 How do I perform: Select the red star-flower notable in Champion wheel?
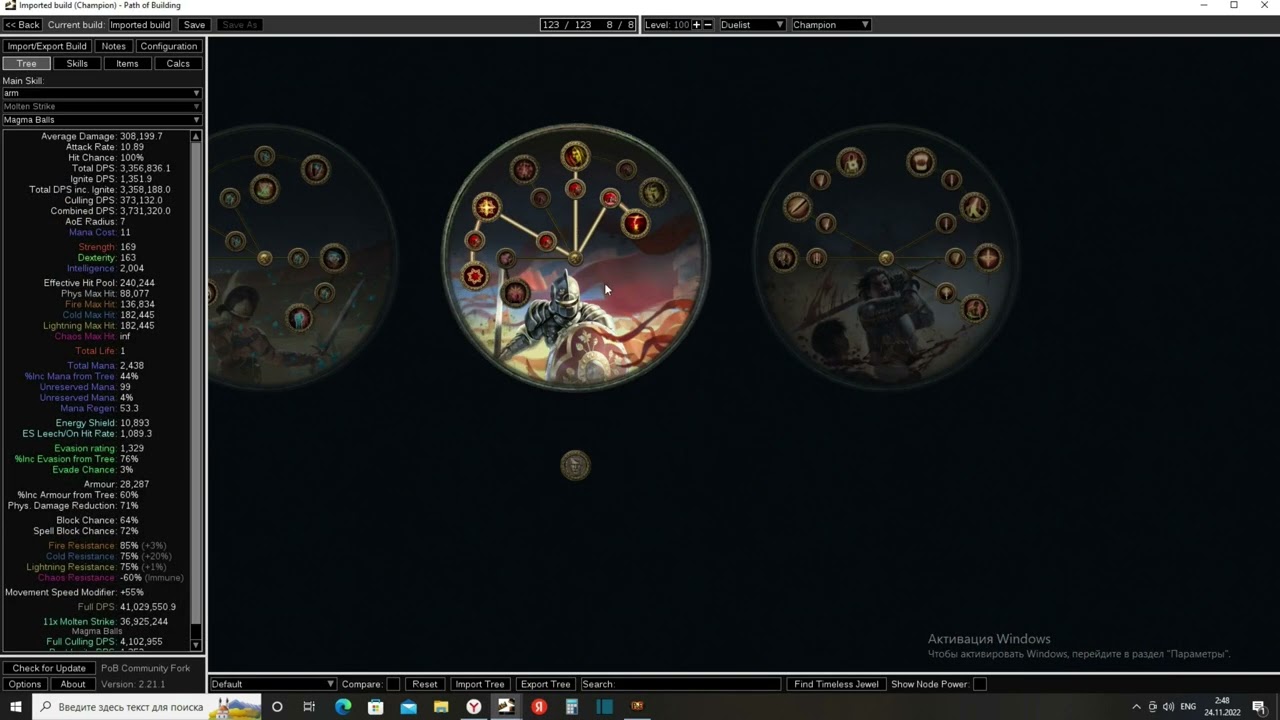click(x=475, y=275)
